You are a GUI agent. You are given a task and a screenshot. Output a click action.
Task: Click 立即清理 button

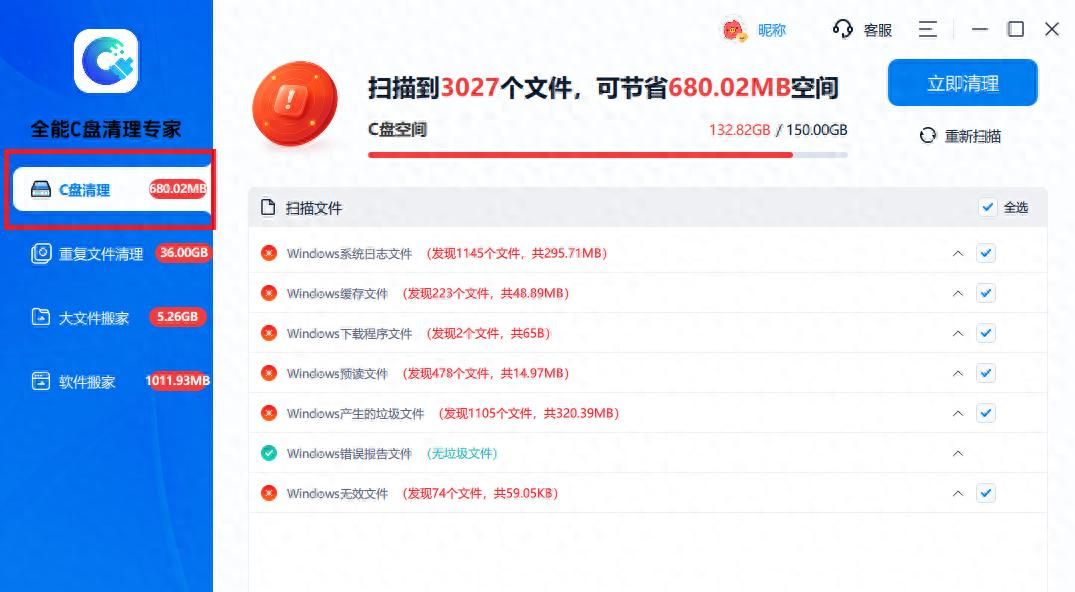point(963,83)
